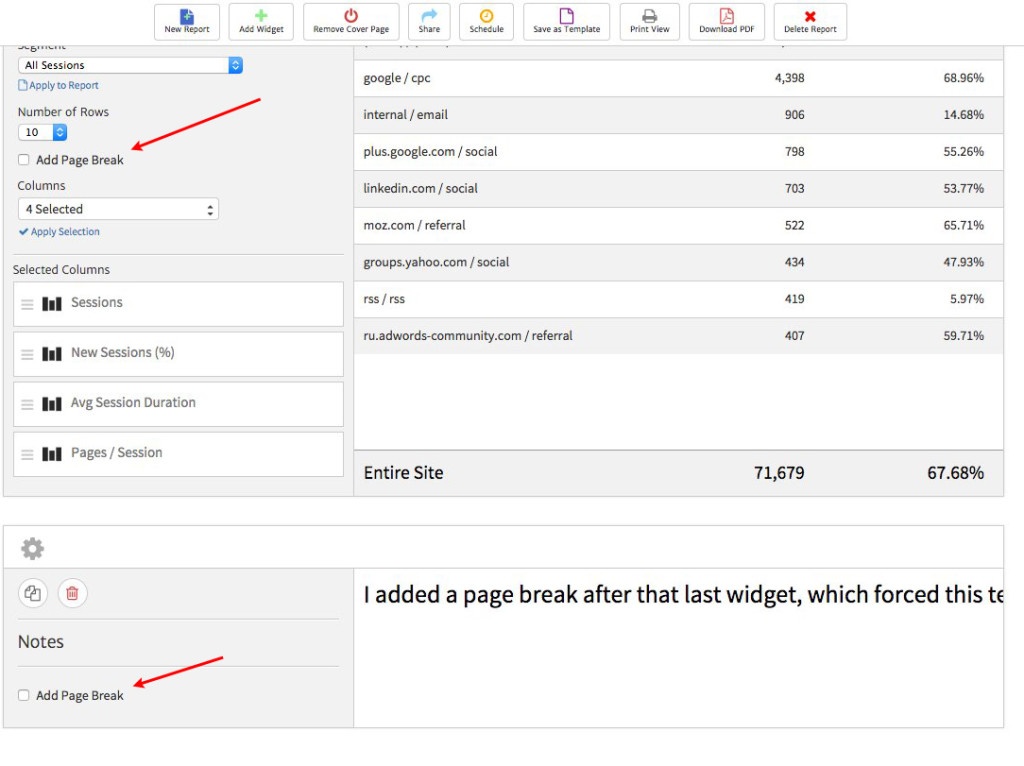Create a New Report from the toolbar
Viewport: 1024px width, 766px height.
tap(186, 21)
